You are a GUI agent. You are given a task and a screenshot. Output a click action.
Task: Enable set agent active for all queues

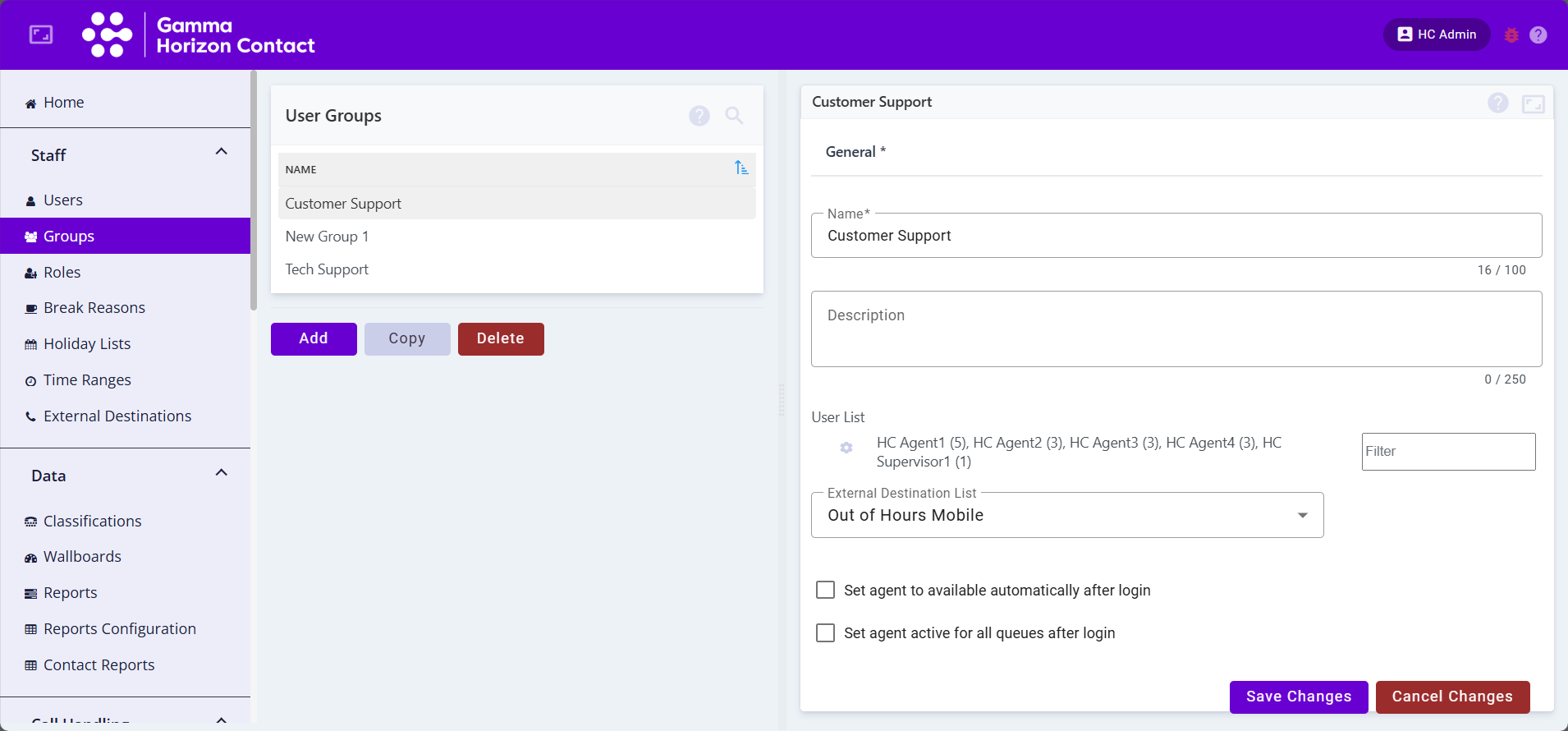pos(825,632)
